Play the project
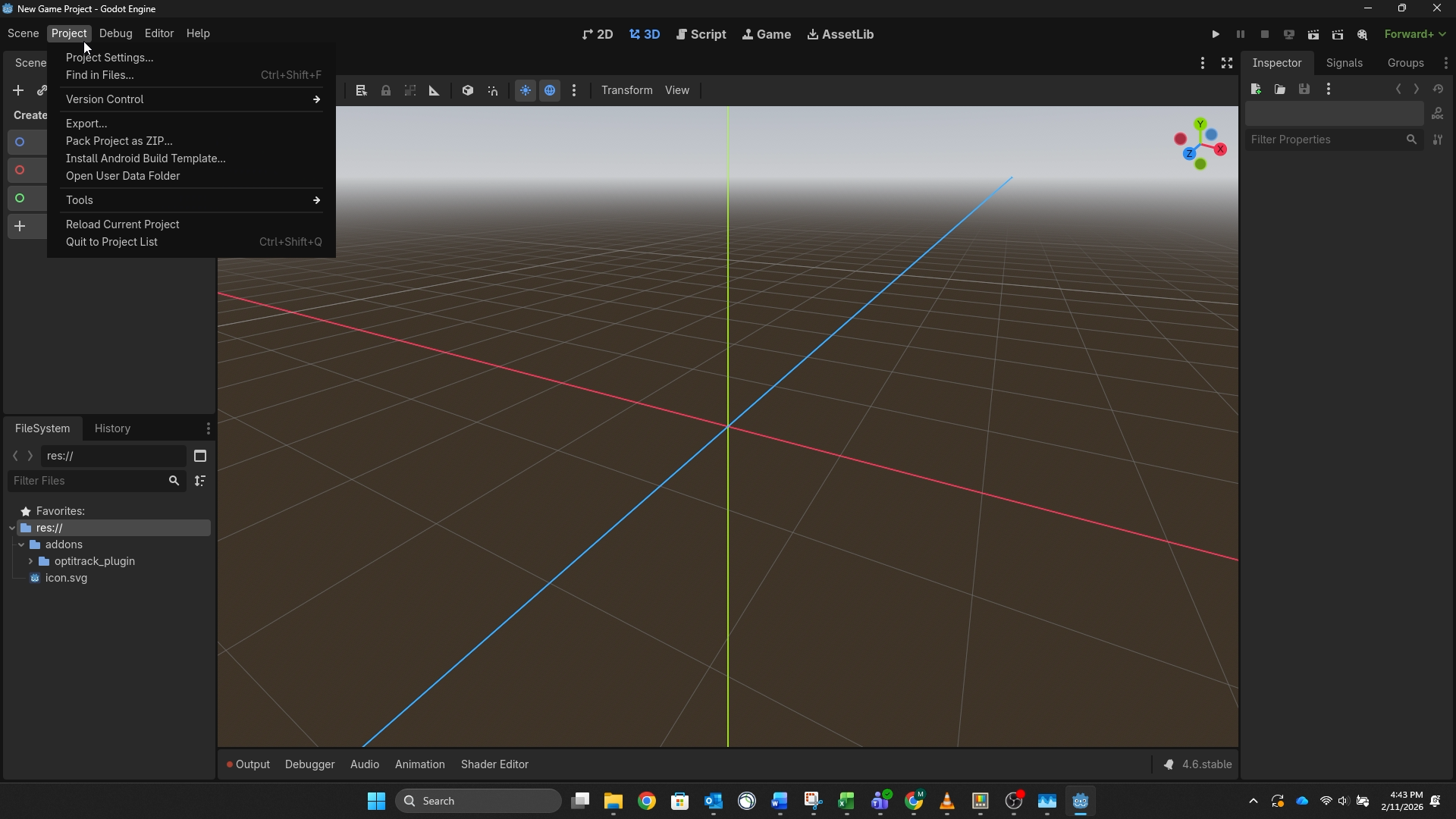Viewport: 1456px width, 819px height. point(1215,34)
